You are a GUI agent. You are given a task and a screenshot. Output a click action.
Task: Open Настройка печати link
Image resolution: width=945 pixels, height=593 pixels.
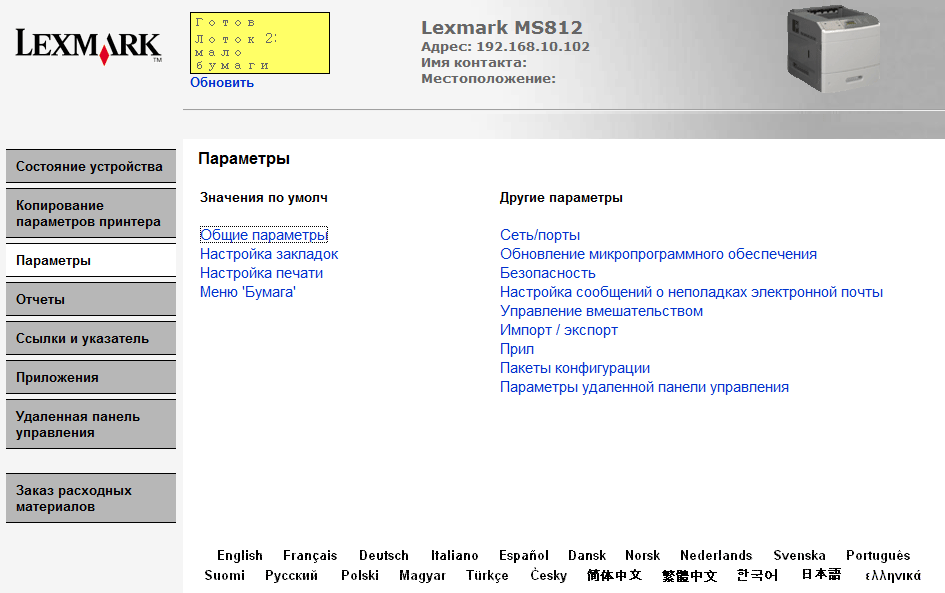[262, 273]
